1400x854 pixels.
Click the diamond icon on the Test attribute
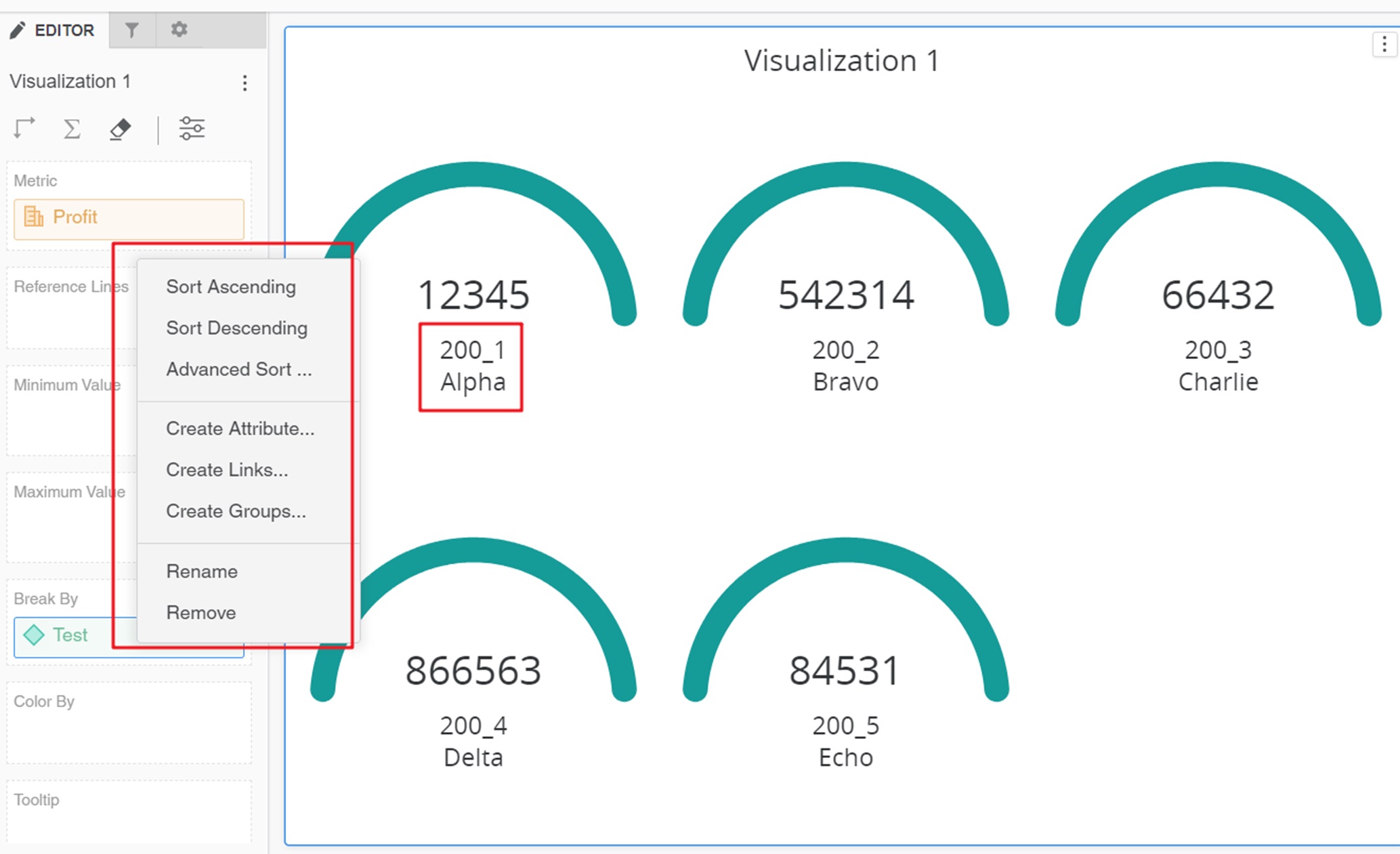[33, 635]
